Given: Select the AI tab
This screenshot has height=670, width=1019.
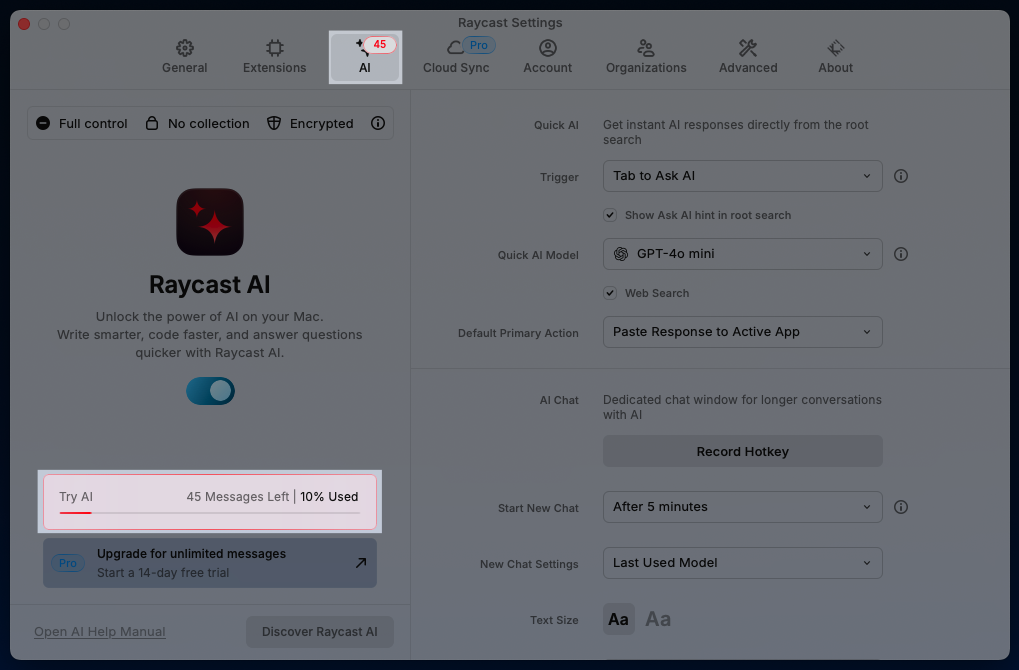Looking at the screenshot, I should point(365,57).
